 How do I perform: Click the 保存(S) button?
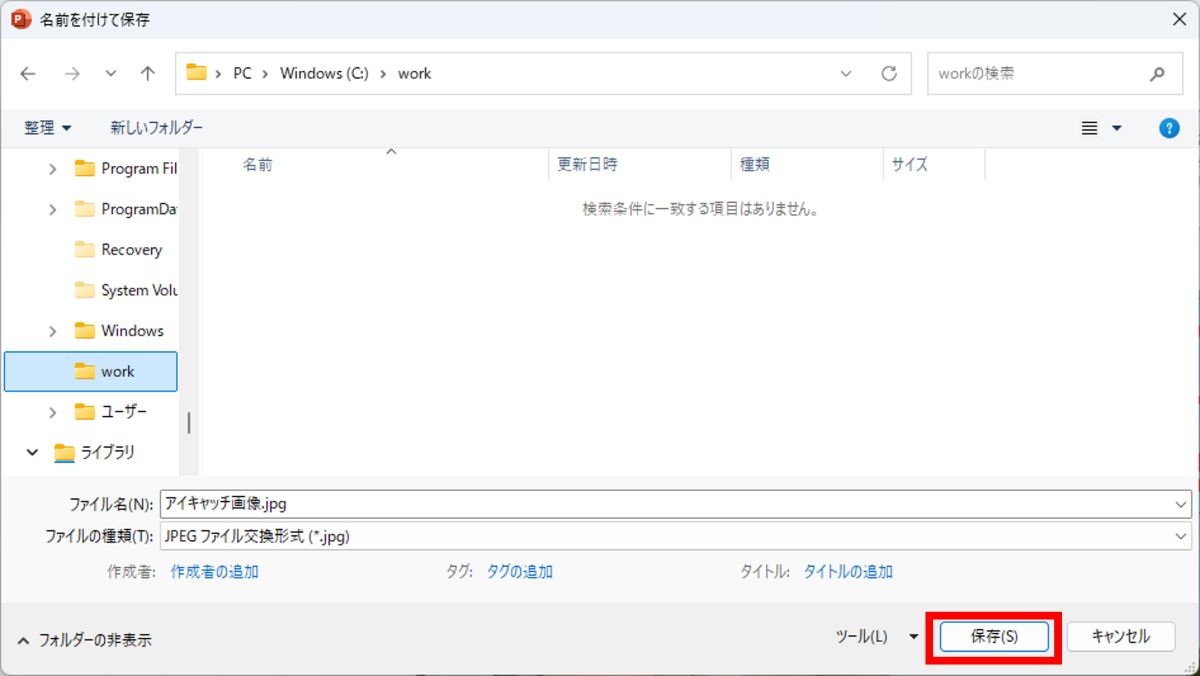994,637
